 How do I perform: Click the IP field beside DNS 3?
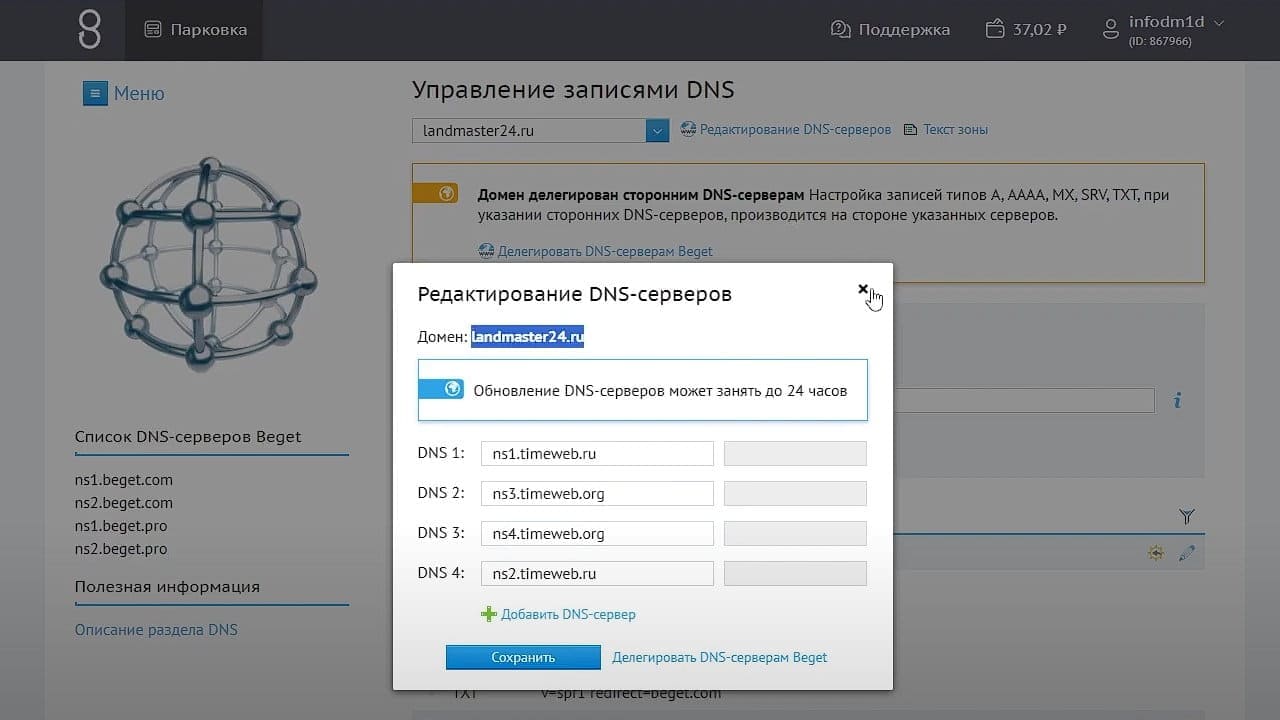point(795,534)
